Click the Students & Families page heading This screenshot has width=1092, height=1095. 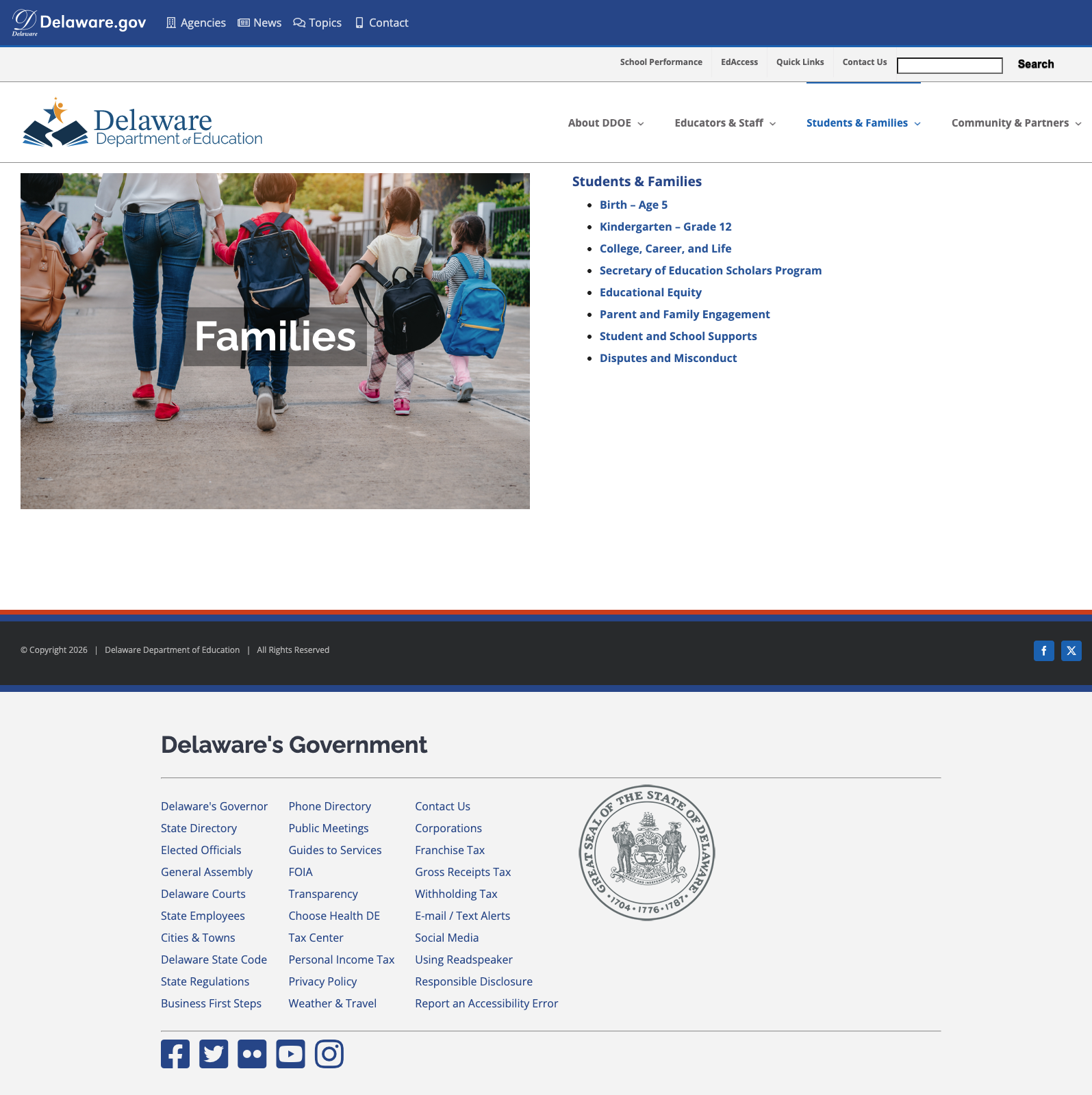pos(637,181)
